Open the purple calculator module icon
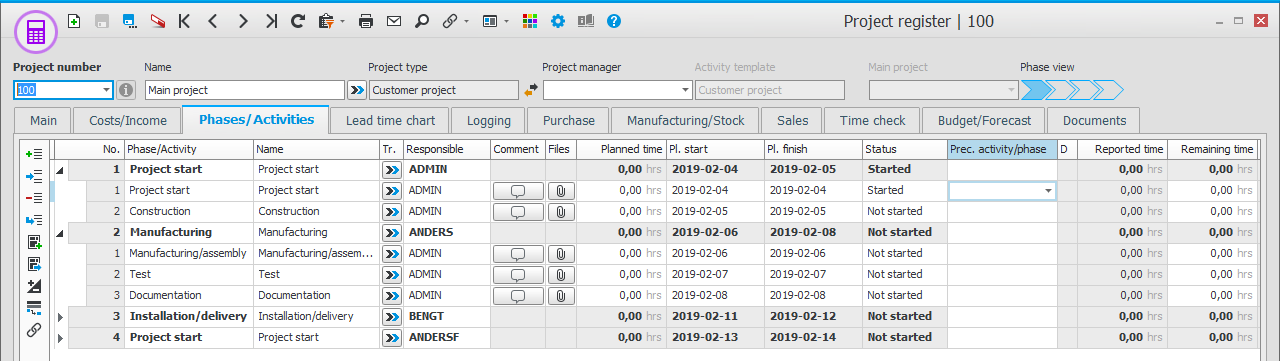Screen dimensions: 1280x361 [x=36, y=32]
